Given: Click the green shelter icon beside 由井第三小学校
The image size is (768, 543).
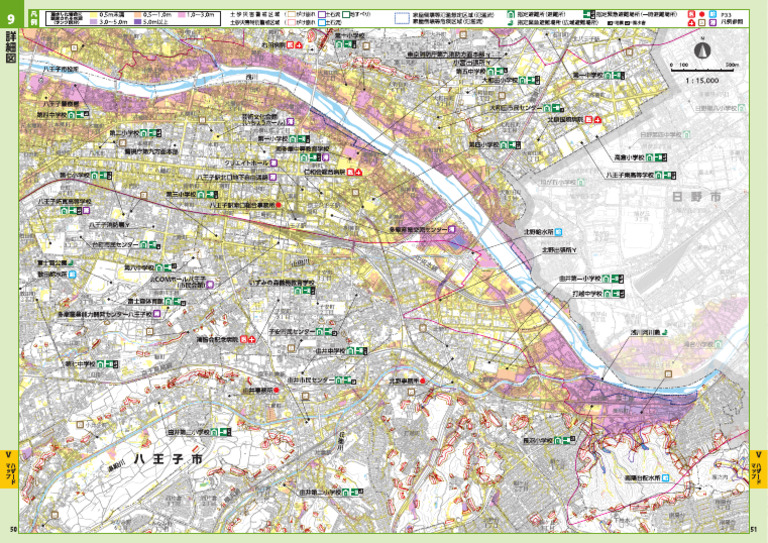Looking at the screenshot, I should 215,432.
